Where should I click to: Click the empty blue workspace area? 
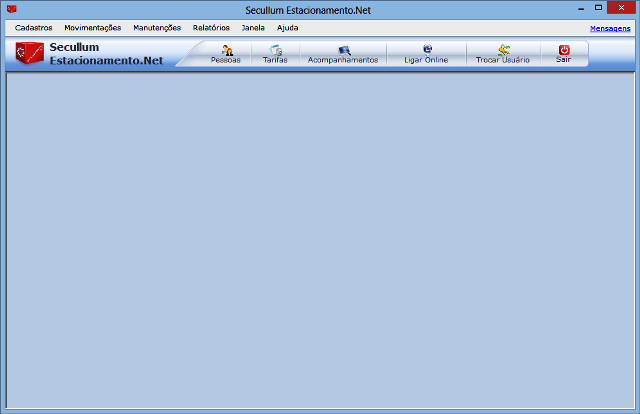click(320, 240)
